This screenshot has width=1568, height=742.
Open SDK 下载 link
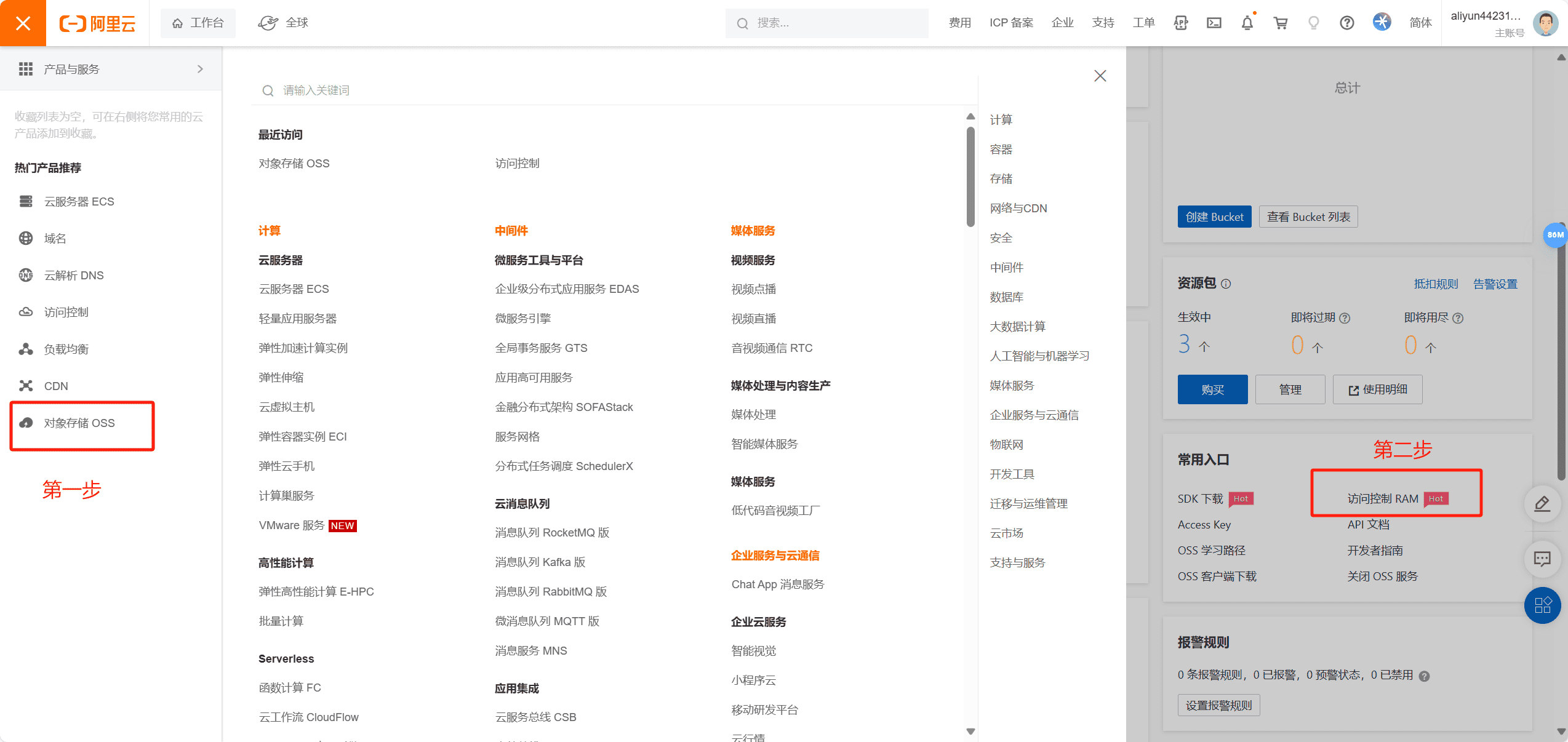[x=1200, y=498]
